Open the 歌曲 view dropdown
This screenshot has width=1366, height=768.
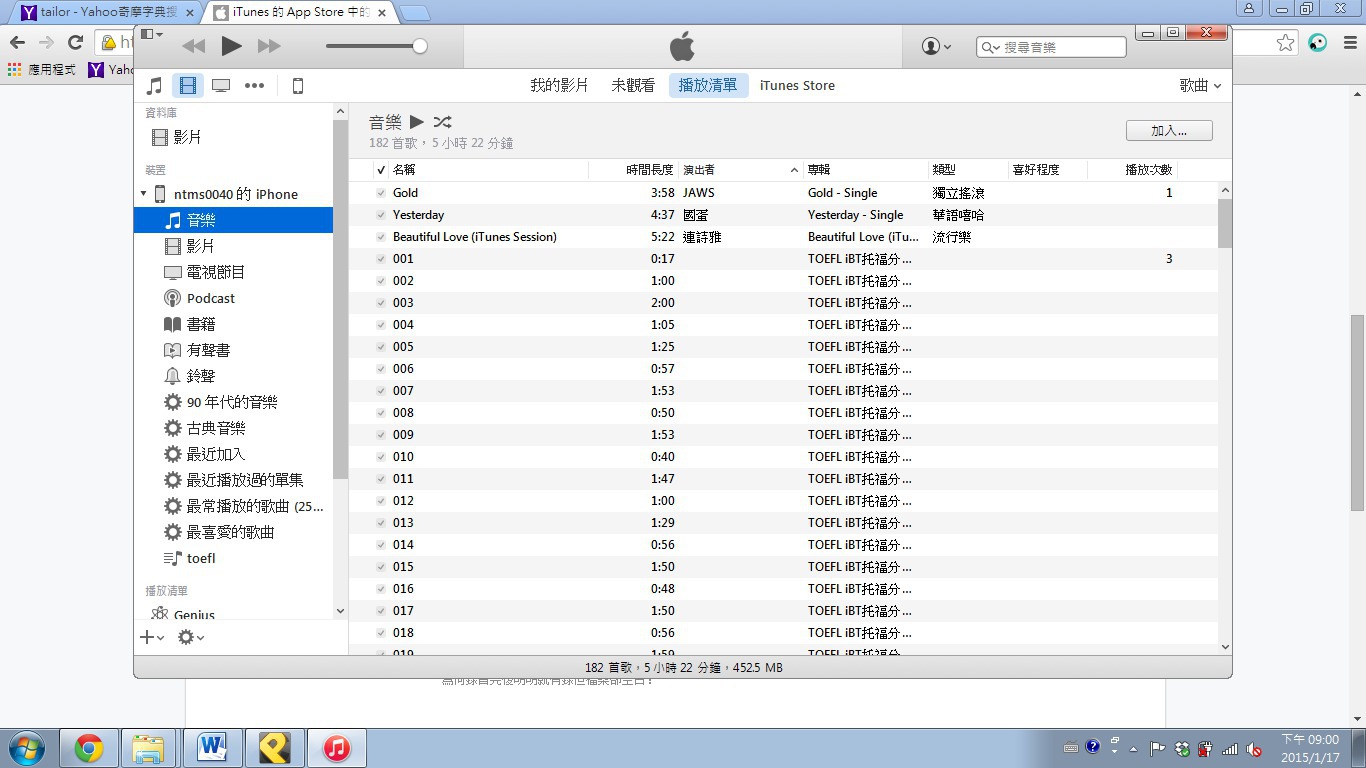(x=1200, y=85)
